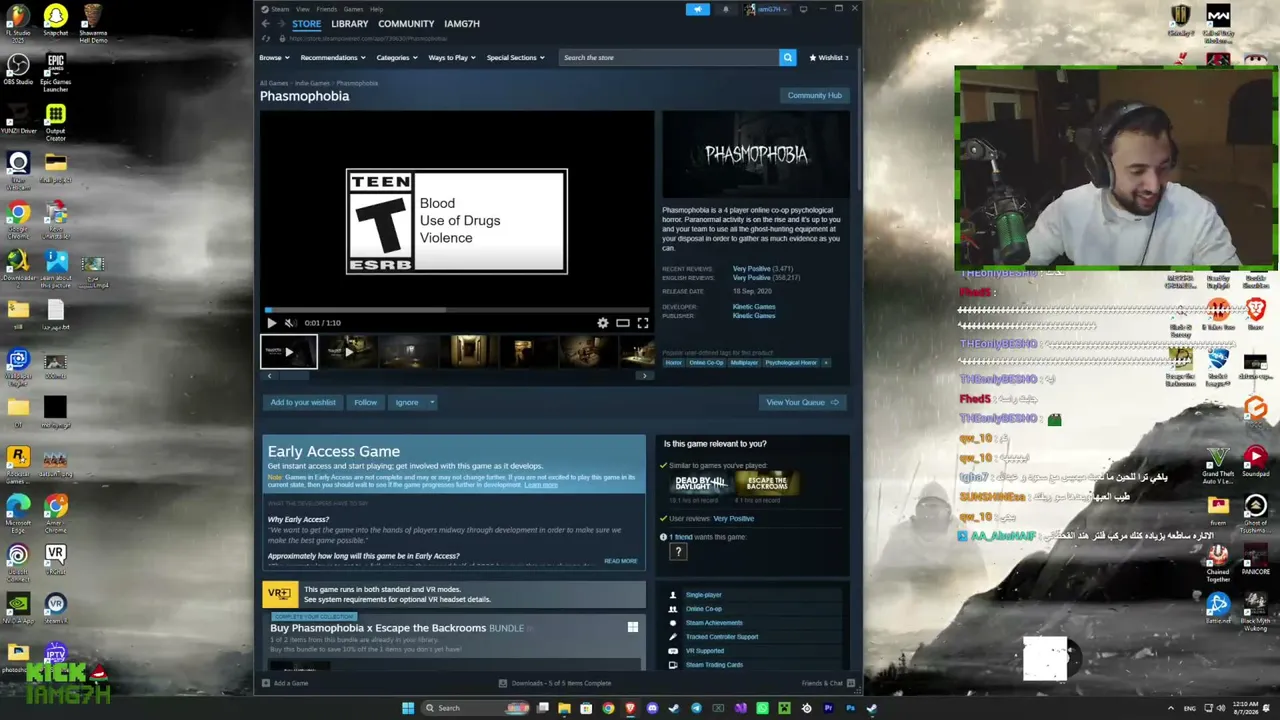Open Premiere Pro from the taskbar
Image resolution: width=1280 pixels, height=720 pixels.
828,708
